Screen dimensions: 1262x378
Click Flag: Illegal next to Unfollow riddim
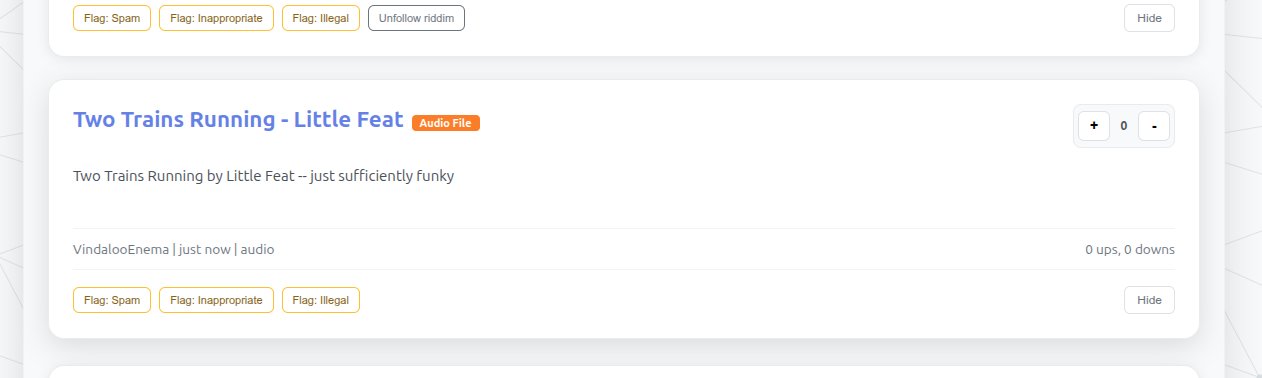321,18
